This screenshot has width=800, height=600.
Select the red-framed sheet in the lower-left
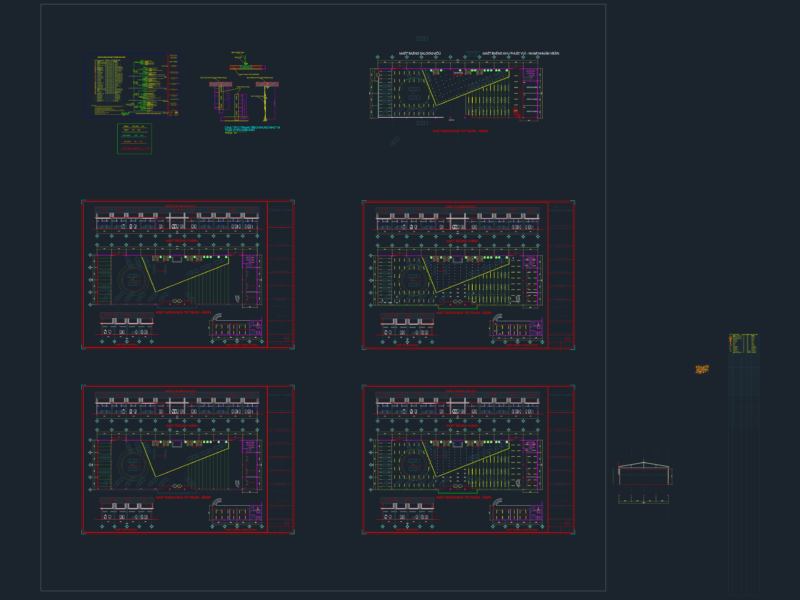[188, 459]
